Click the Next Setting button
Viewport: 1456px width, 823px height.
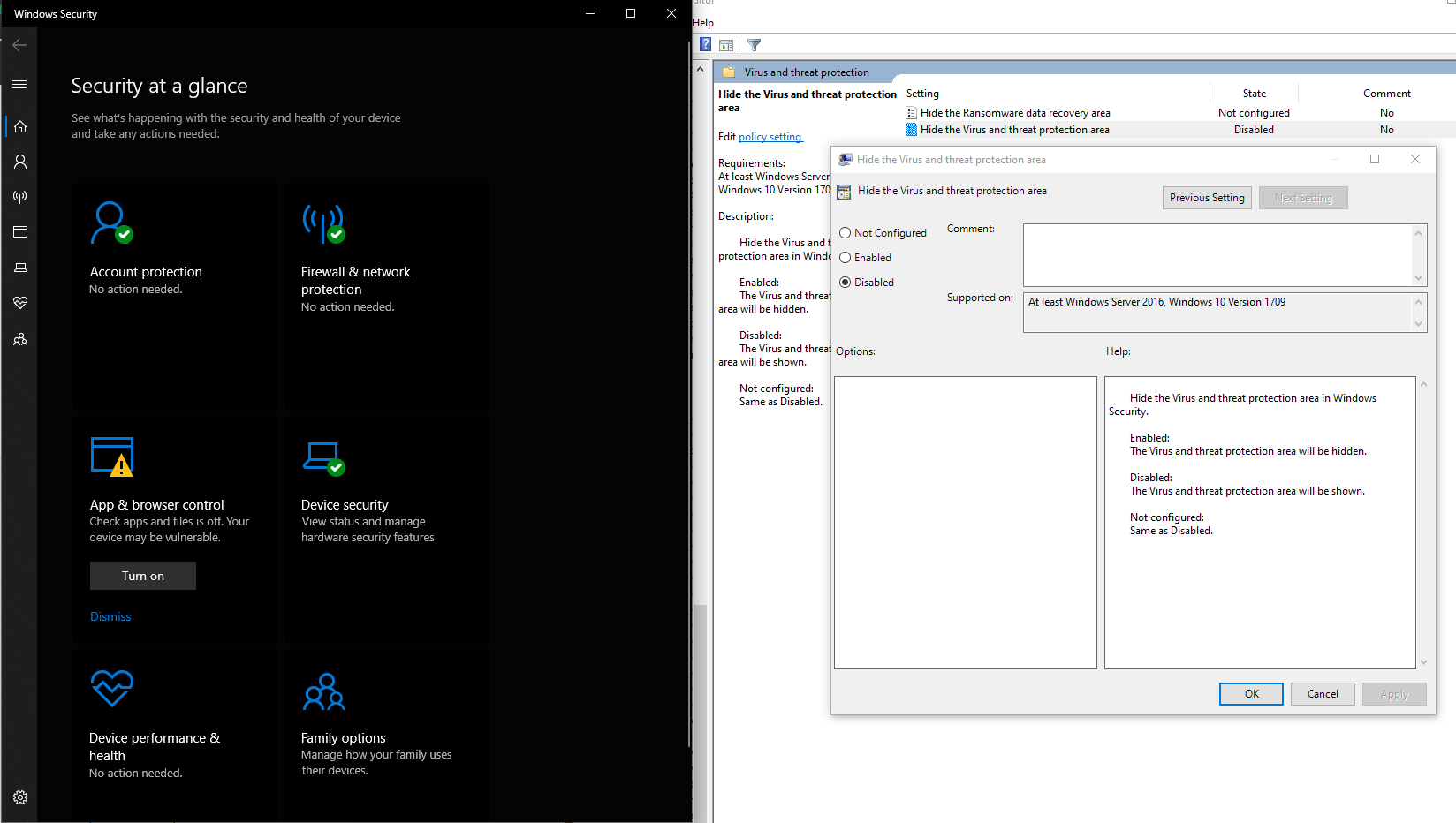[1303, 198]
